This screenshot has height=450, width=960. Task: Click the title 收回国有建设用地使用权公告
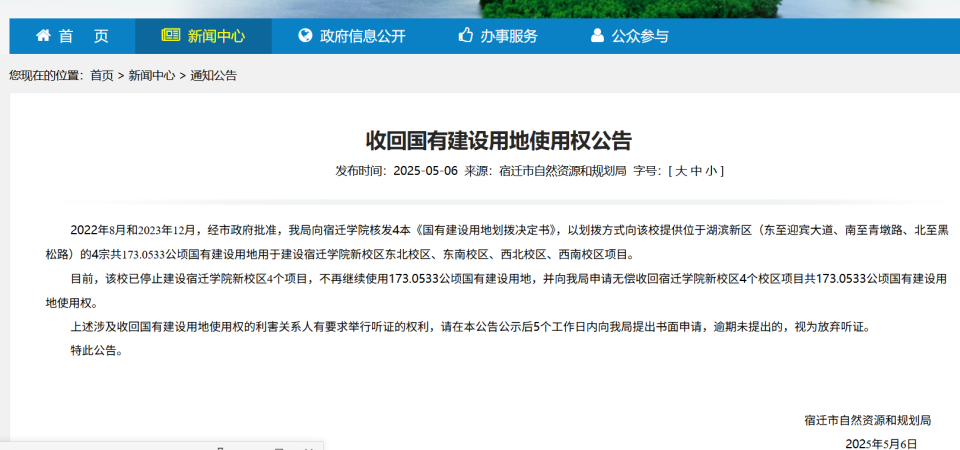498,141
